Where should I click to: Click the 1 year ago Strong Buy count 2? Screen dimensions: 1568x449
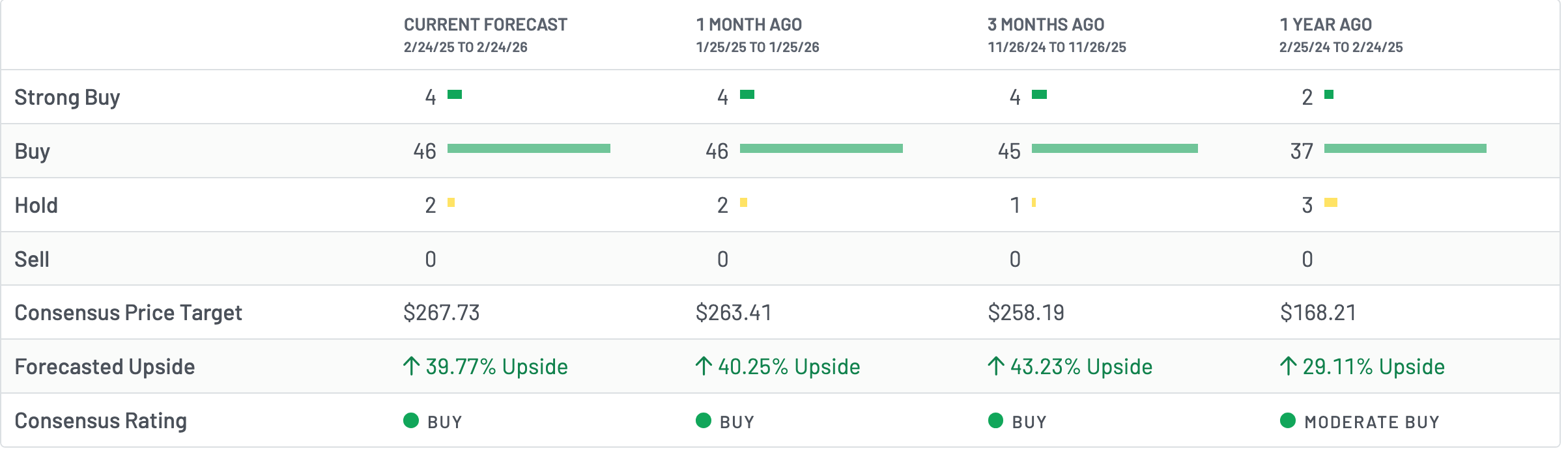pyautogui.click(x=1307, y=97)
